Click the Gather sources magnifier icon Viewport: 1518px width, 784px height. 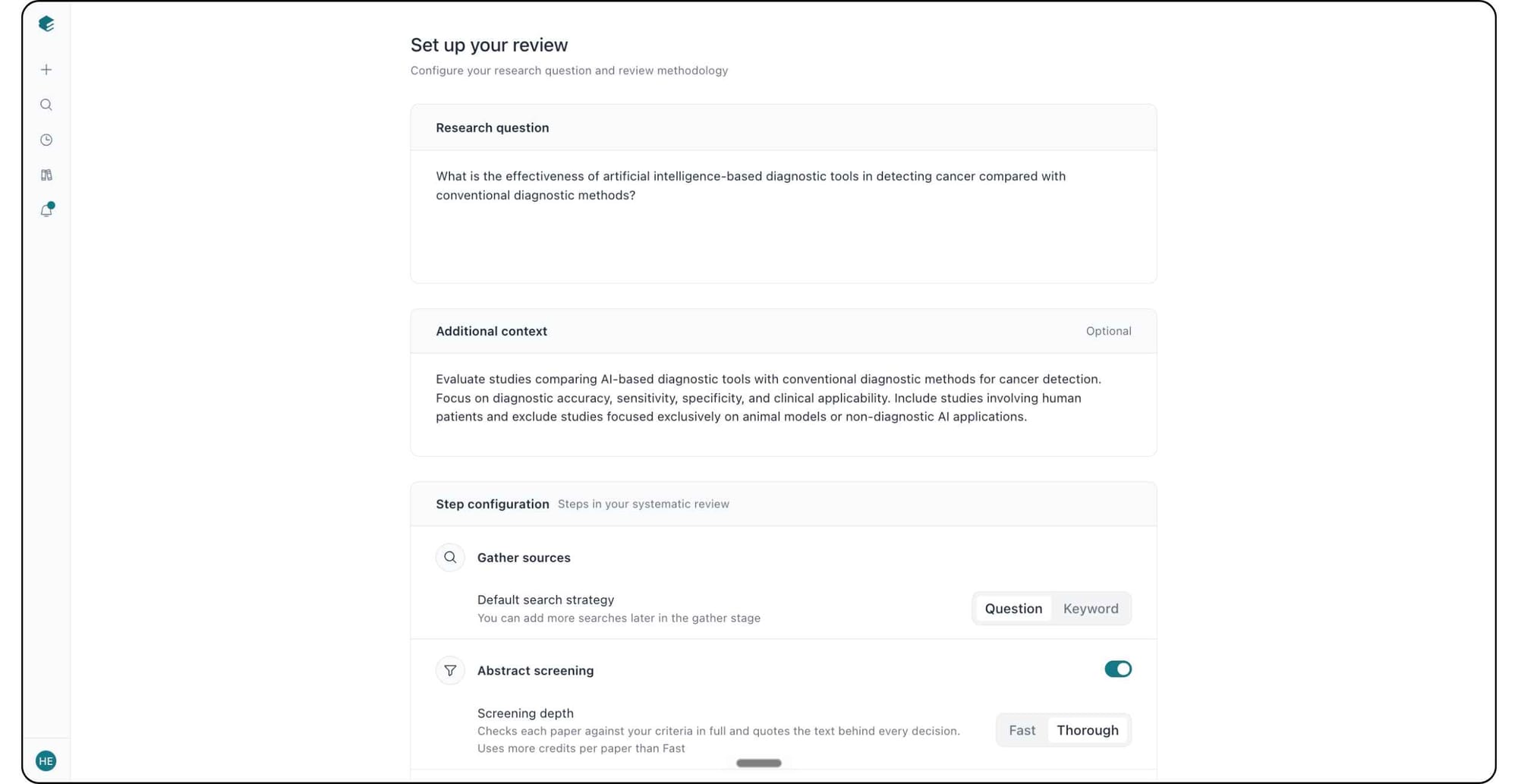coord(450,557)
